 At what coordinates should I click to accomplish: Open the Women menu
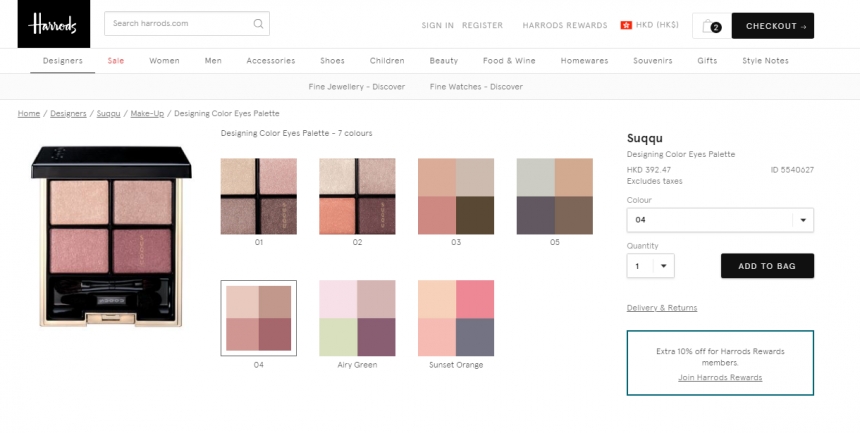(x=164, y=61)
